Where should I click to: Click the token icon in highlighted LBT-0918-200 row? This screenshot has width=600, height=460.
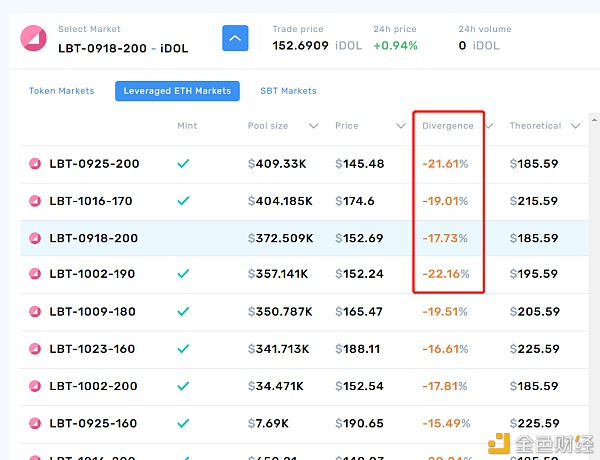pyautogui.click(x=36, y=238)
